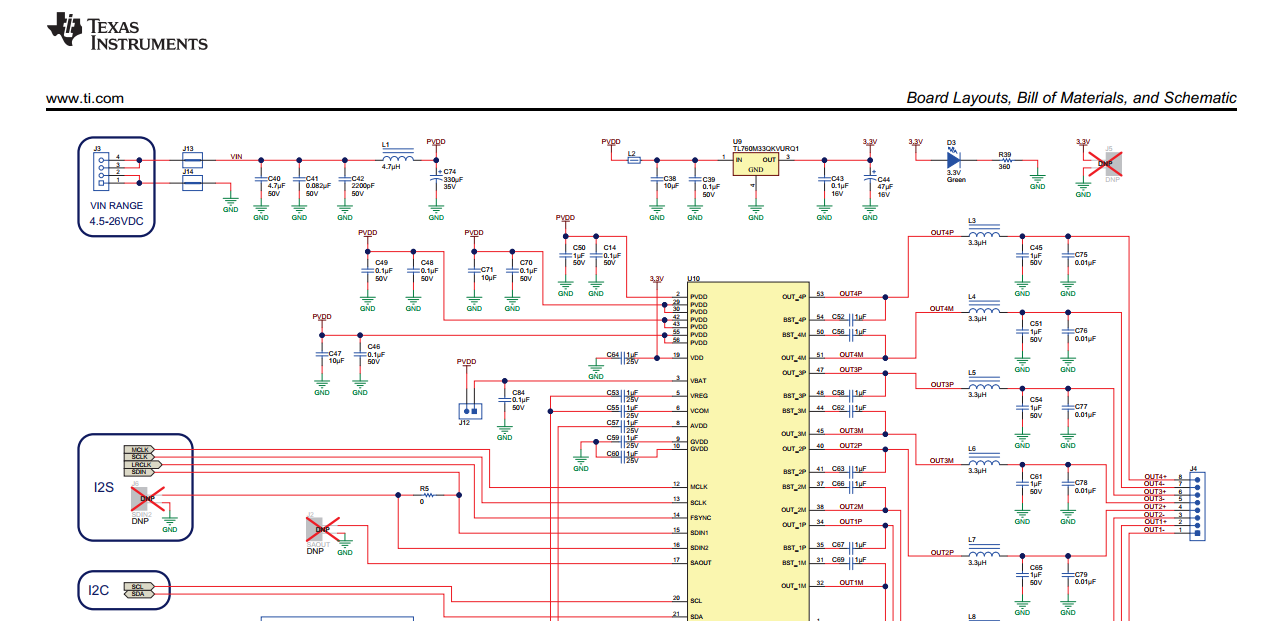Click the Texas Instruments logo
1280x621 pixels.
coord(127,32)
